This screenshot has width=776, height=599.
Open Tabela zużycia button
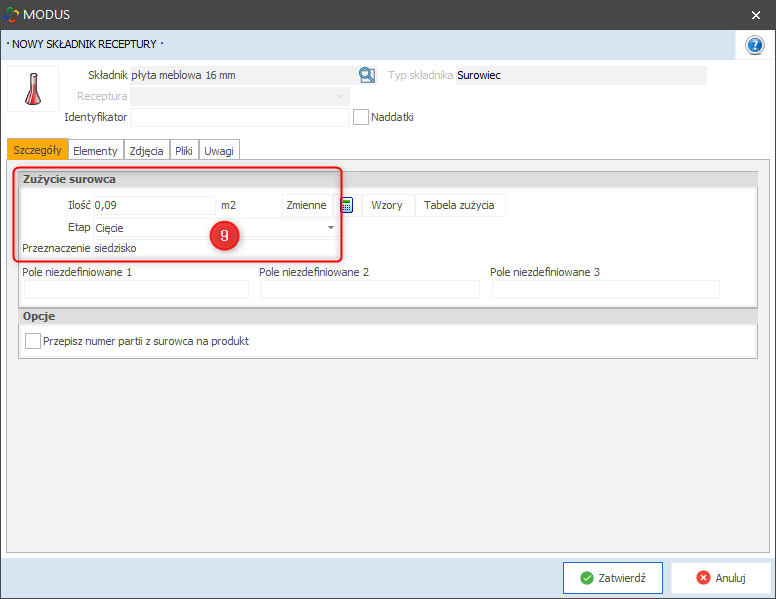pos(459,205)
